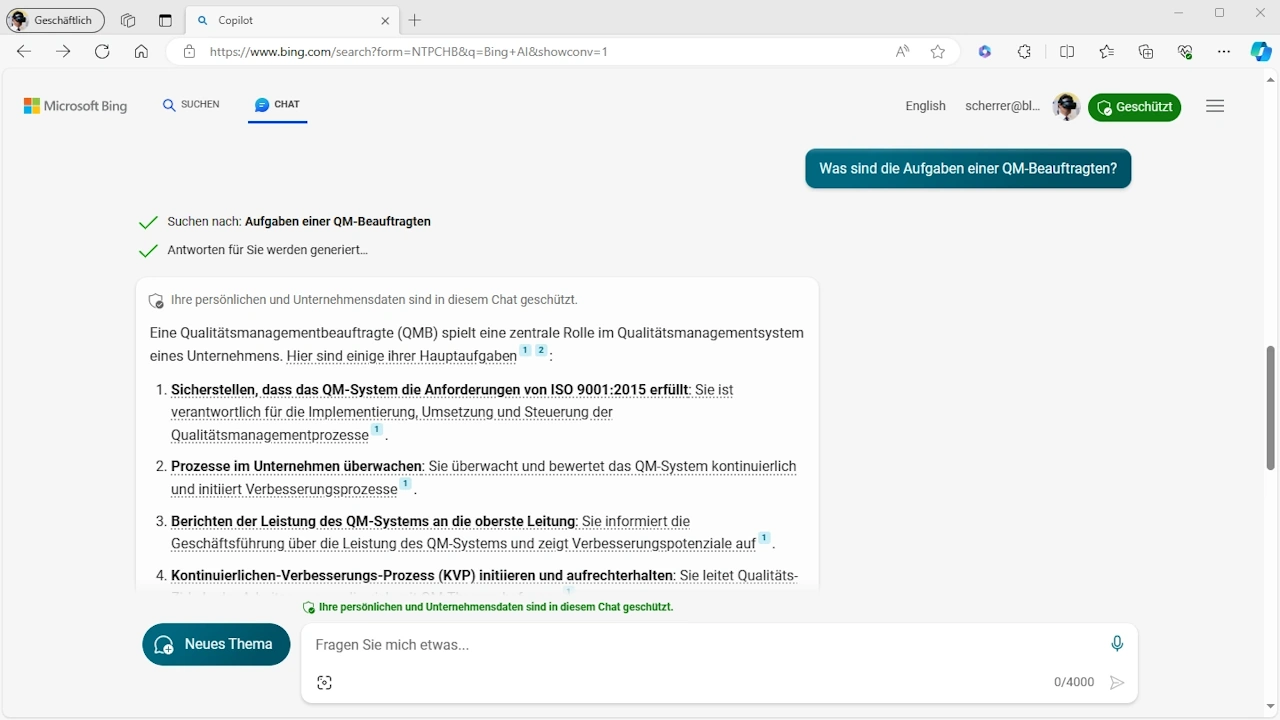Select the CHAT tab
1280x720 pixels.
(x=277, y=104)
